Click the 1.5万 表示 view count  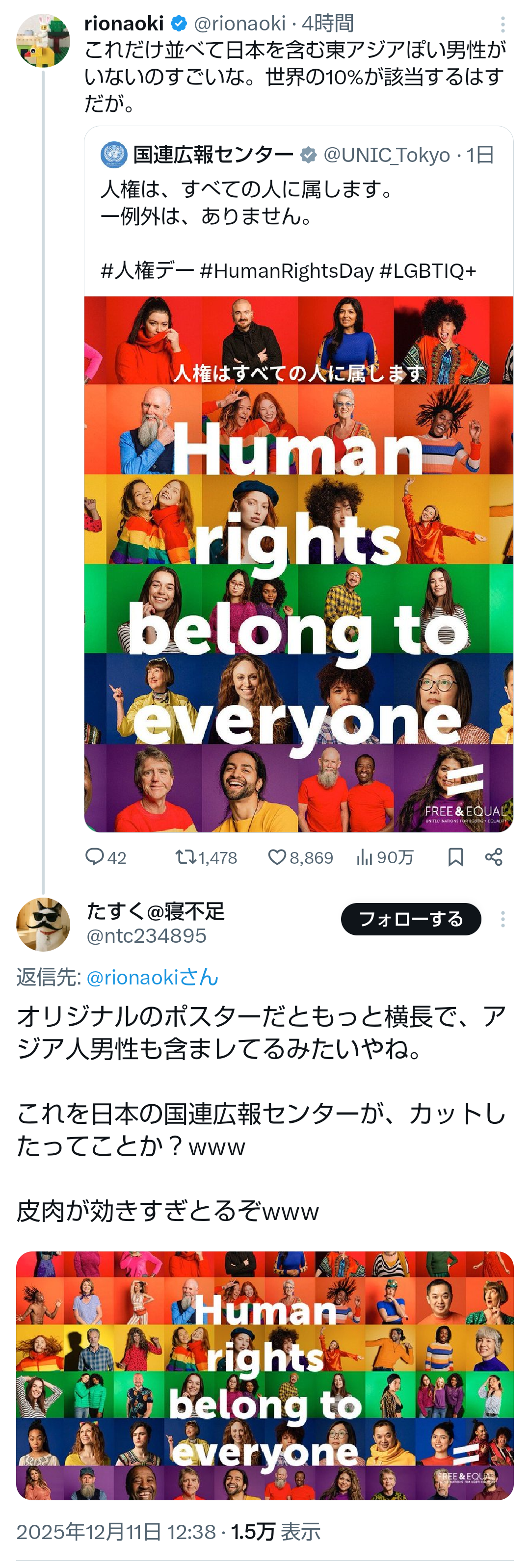click(276, 1532)
